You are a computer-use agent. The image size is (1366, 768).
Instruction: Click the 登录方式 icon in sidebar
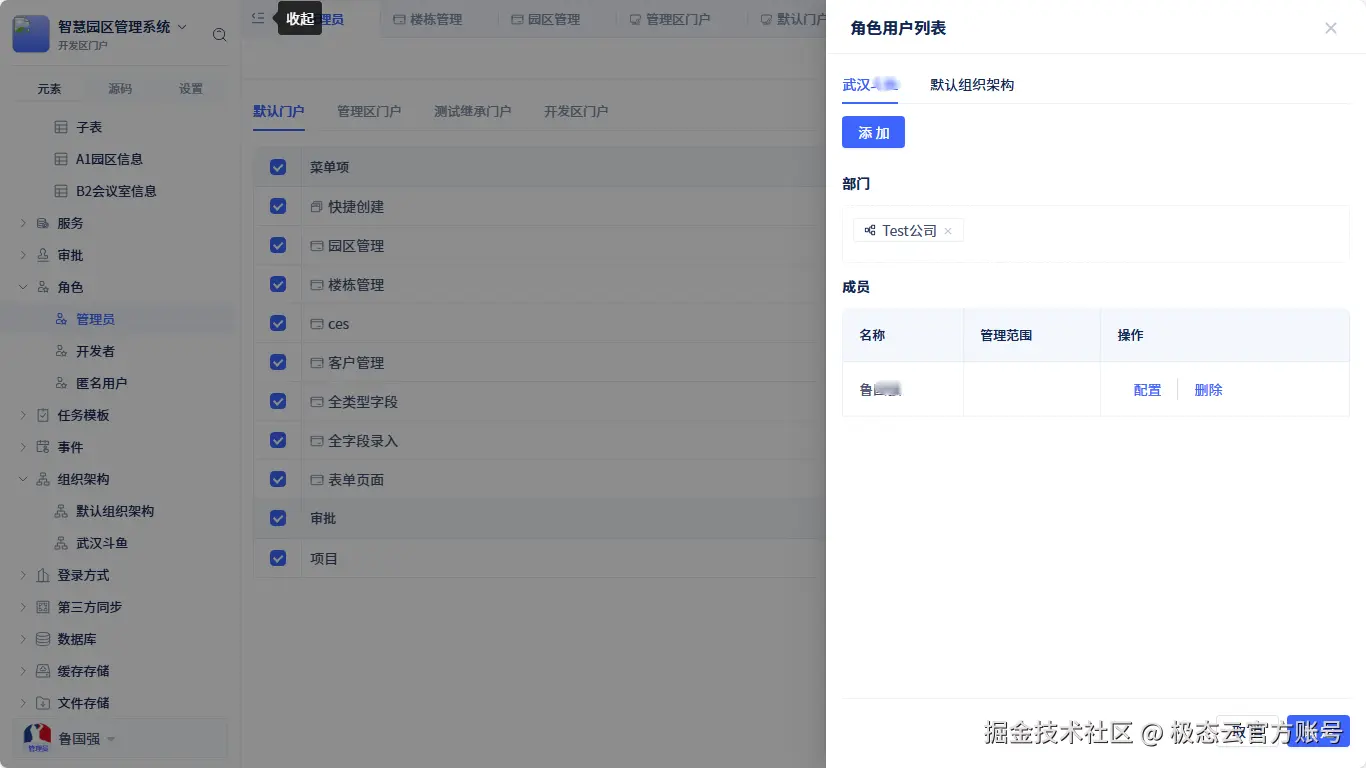point(43,575)
